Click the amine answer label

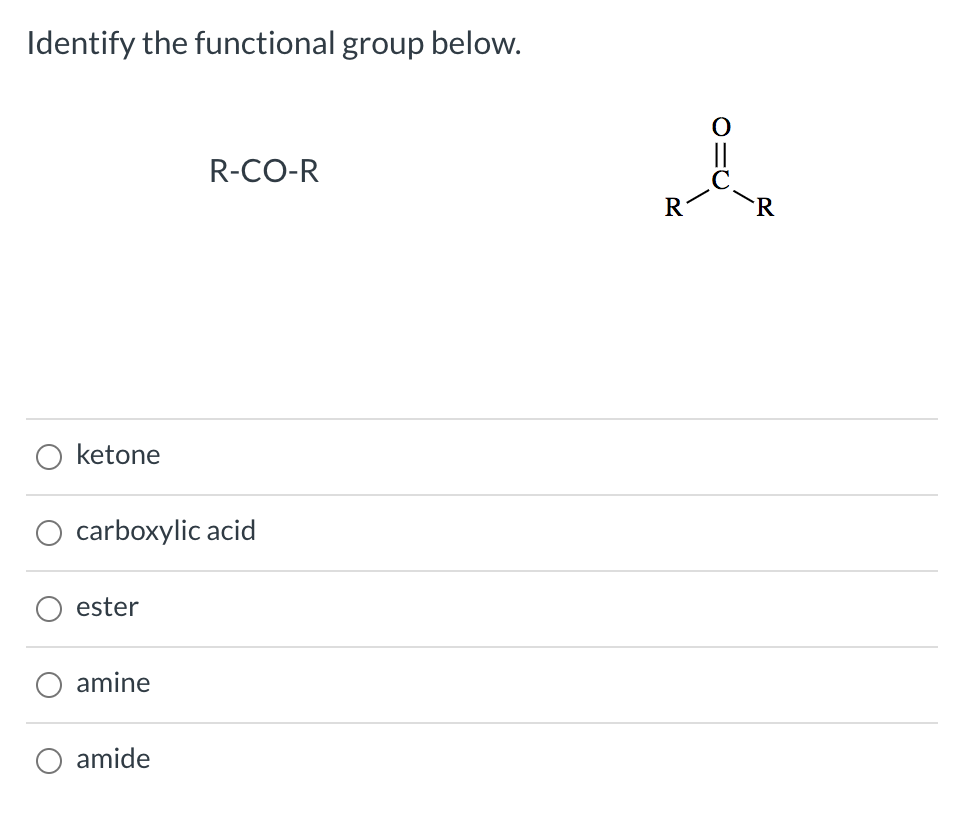tap(113, 683)
